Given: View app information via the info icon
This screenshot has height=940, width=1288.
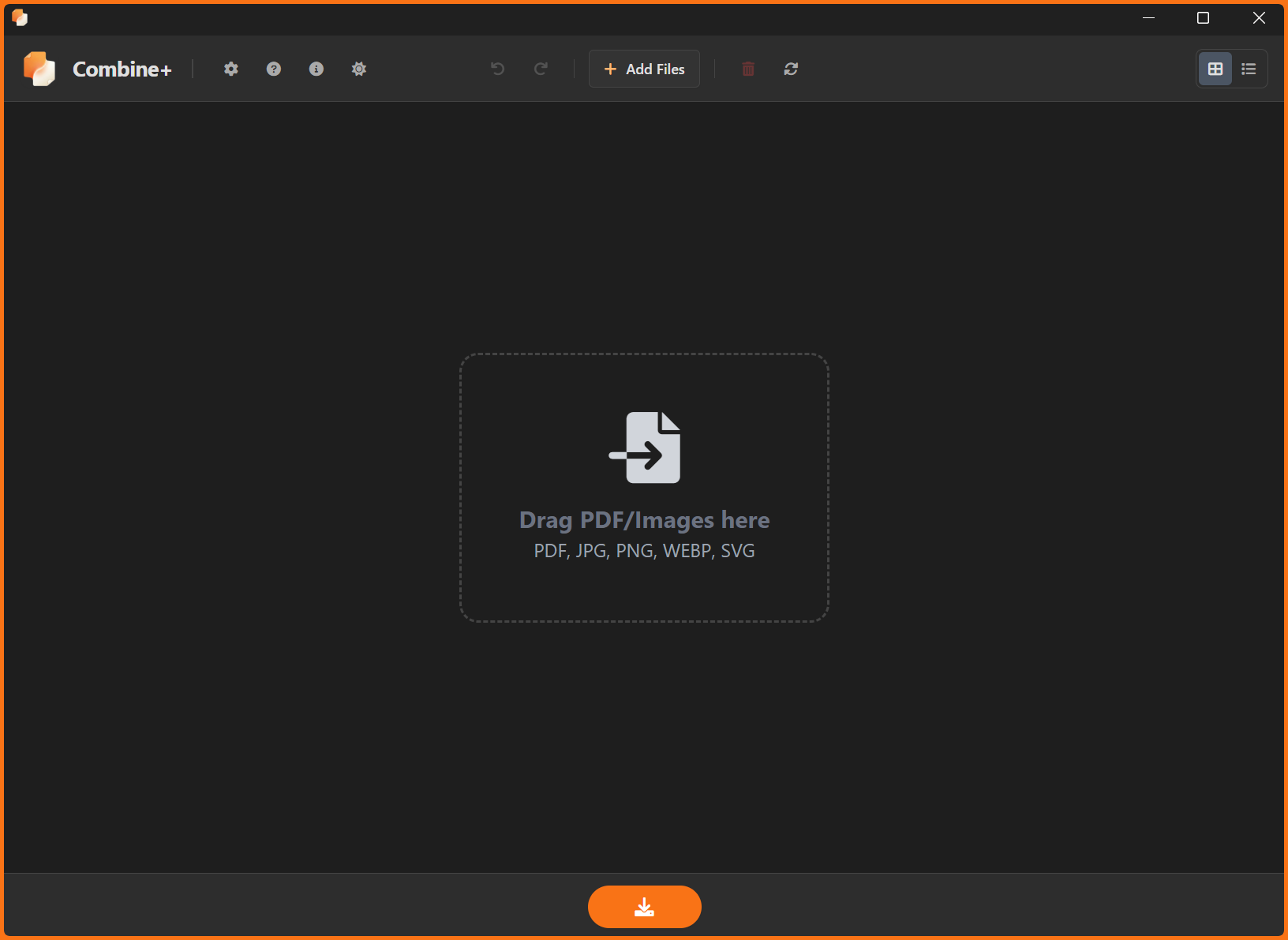Looking at the screenshot, I should click(x=316, y=69).
